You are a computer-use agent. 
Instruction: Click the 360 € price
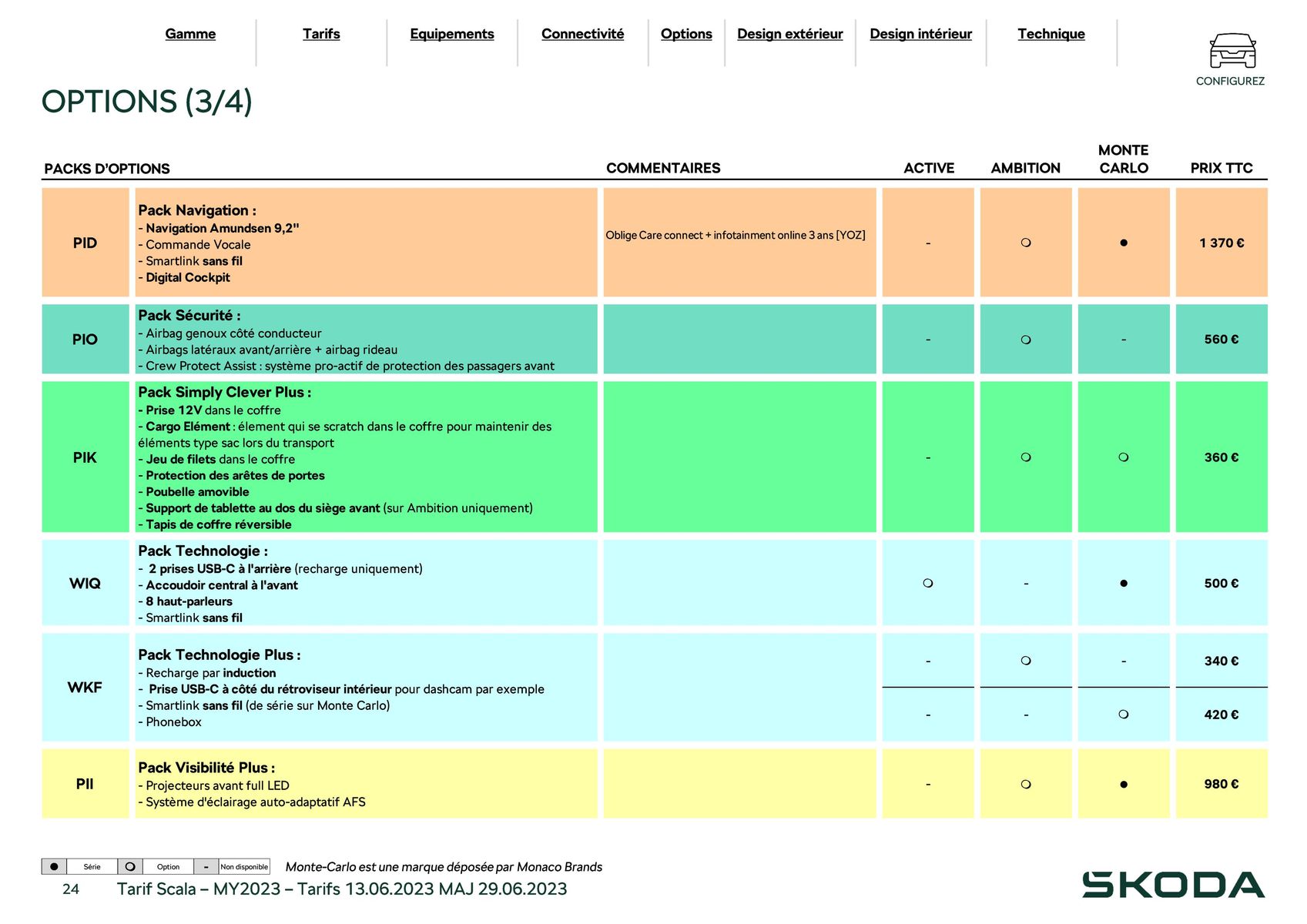(x=1222, y=457)
